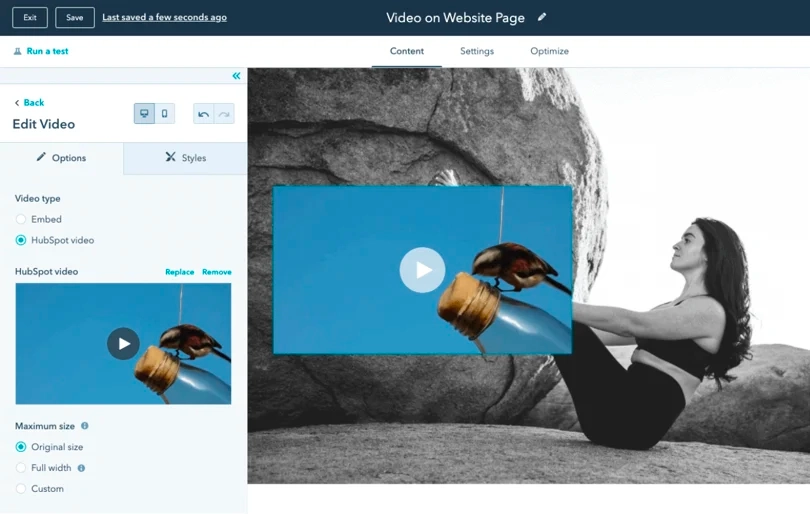
Task: Open the Optimize tab
Action: pyautogui.click(x=549, y=51)
